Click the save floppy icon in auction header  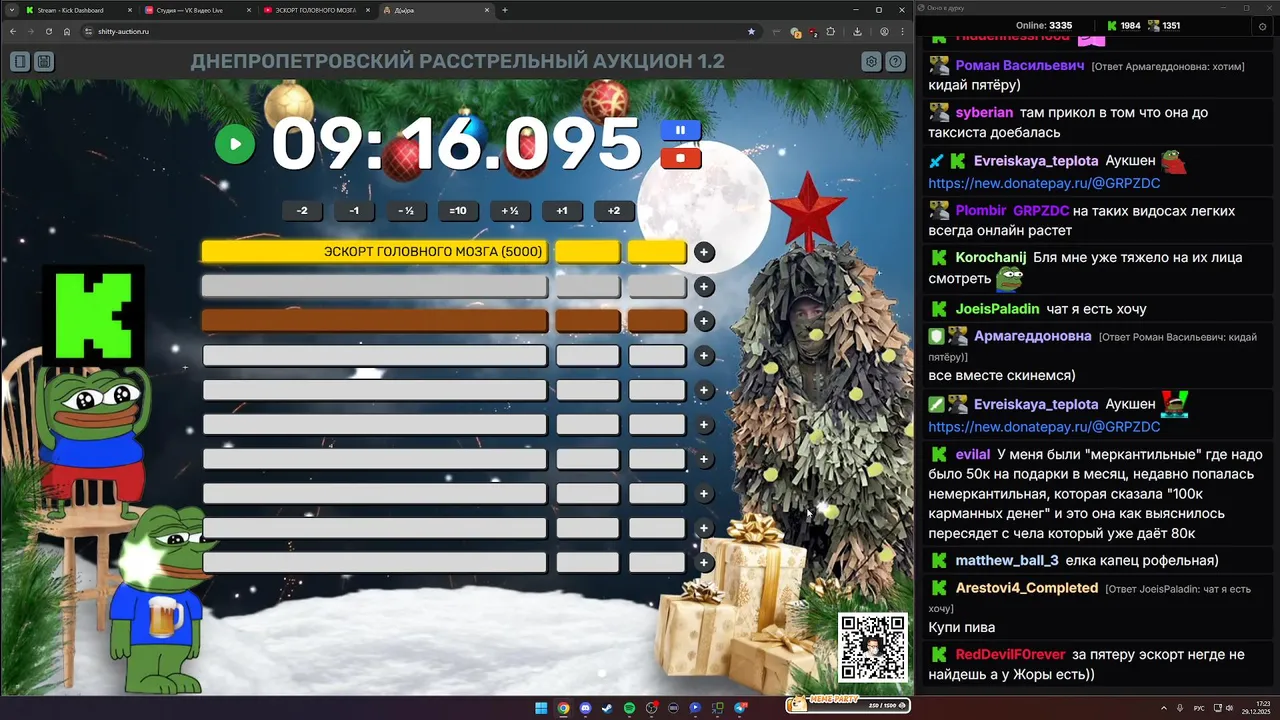click(44, 62)
